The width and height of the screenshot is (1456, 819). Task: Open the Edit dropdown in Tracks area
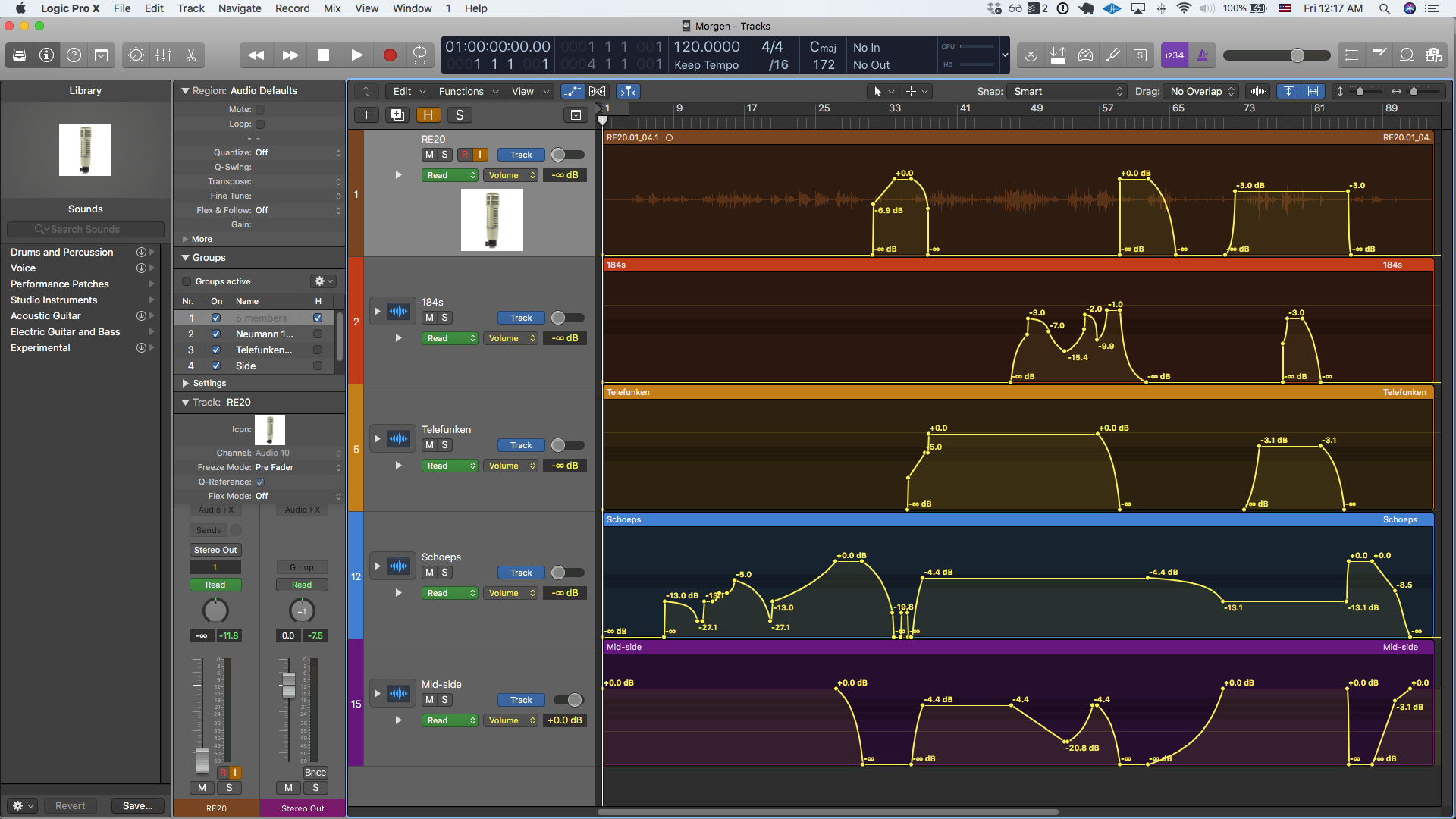(409, 92)
